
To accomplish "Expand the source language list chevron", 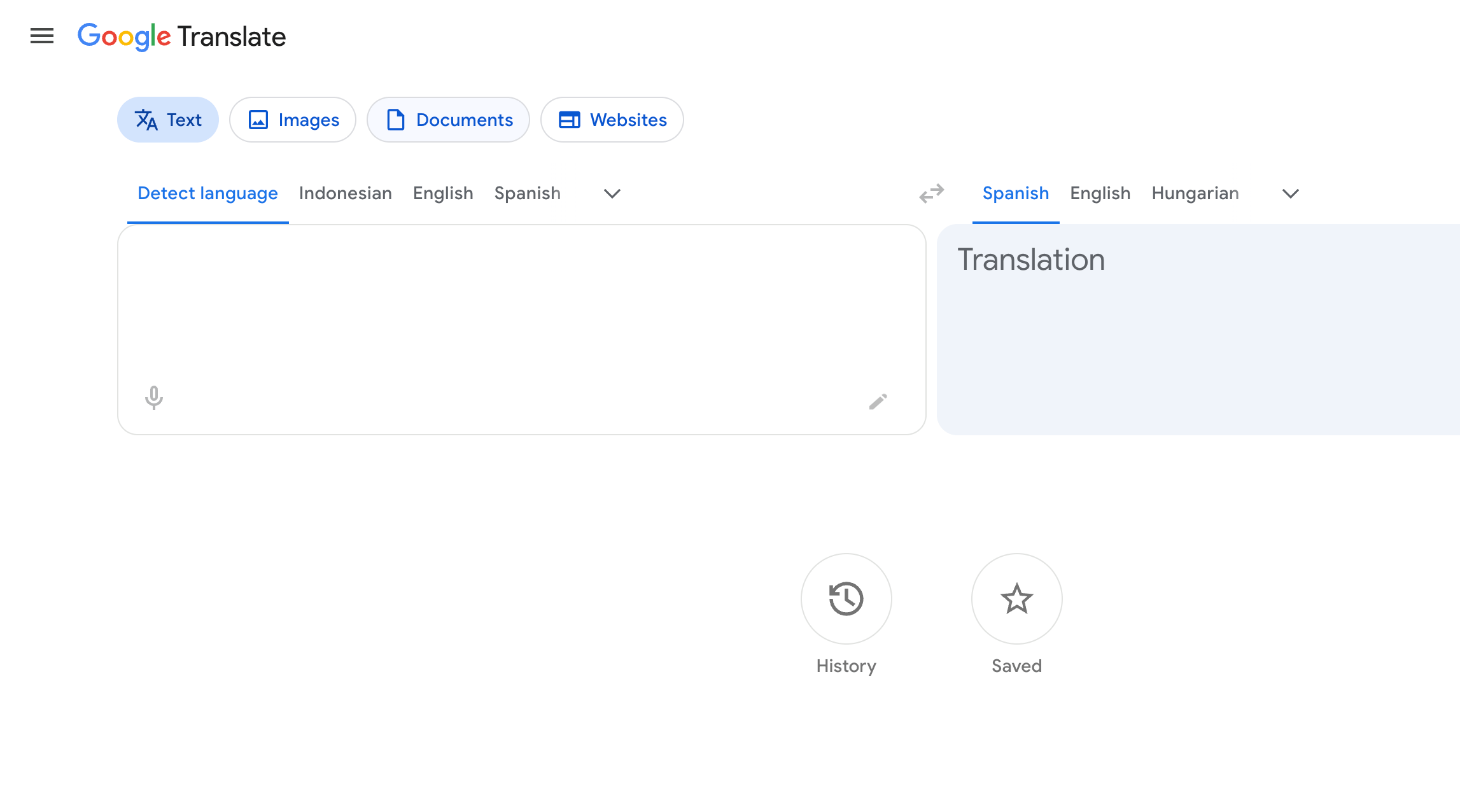I will 610,194.
